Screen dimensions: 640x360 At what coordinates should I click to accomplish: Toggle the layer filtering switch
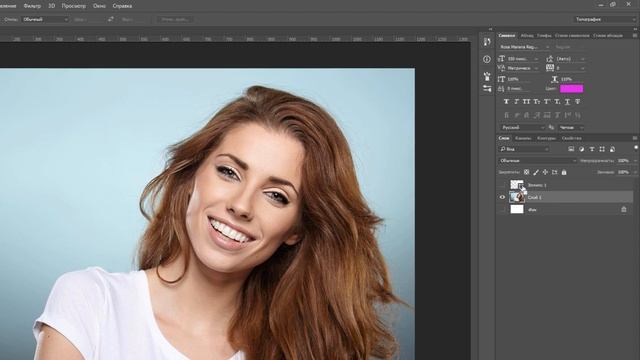tap(636, 148)
